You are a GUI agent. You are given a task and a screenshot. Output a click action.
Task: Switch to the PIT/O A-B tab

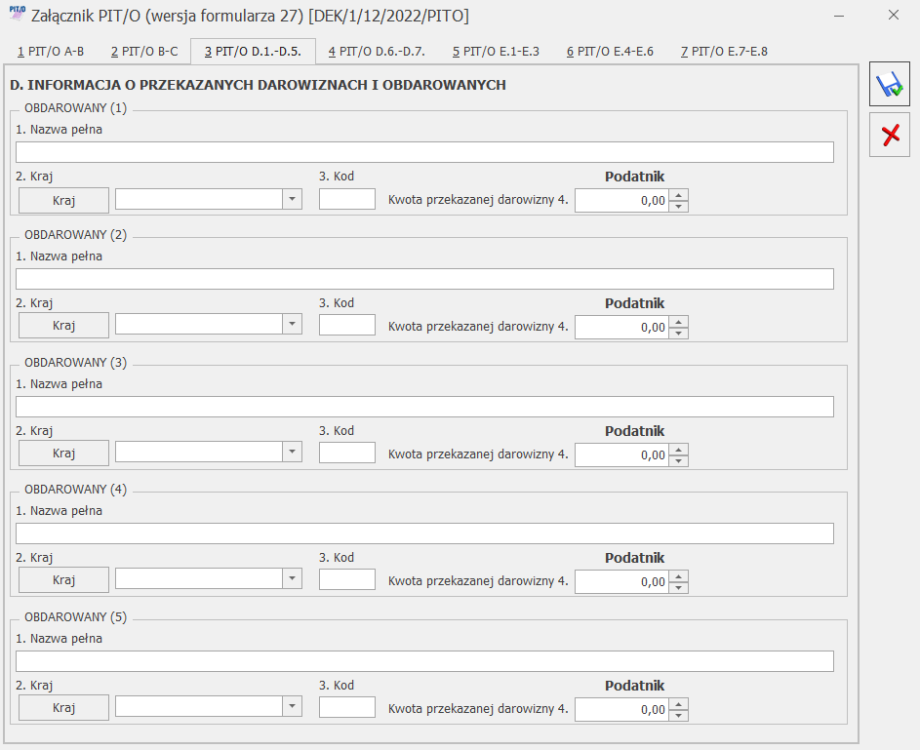[x=50, y=52]
